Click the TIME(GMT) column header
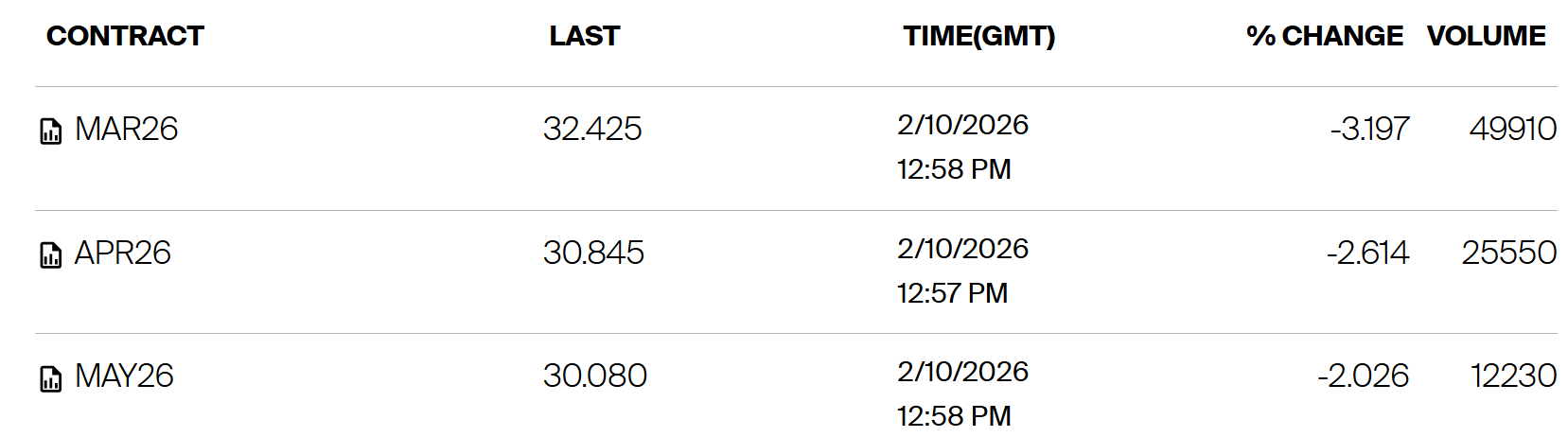The height and width of the screenshot is (437, 1568). click(x=978, y=36)
